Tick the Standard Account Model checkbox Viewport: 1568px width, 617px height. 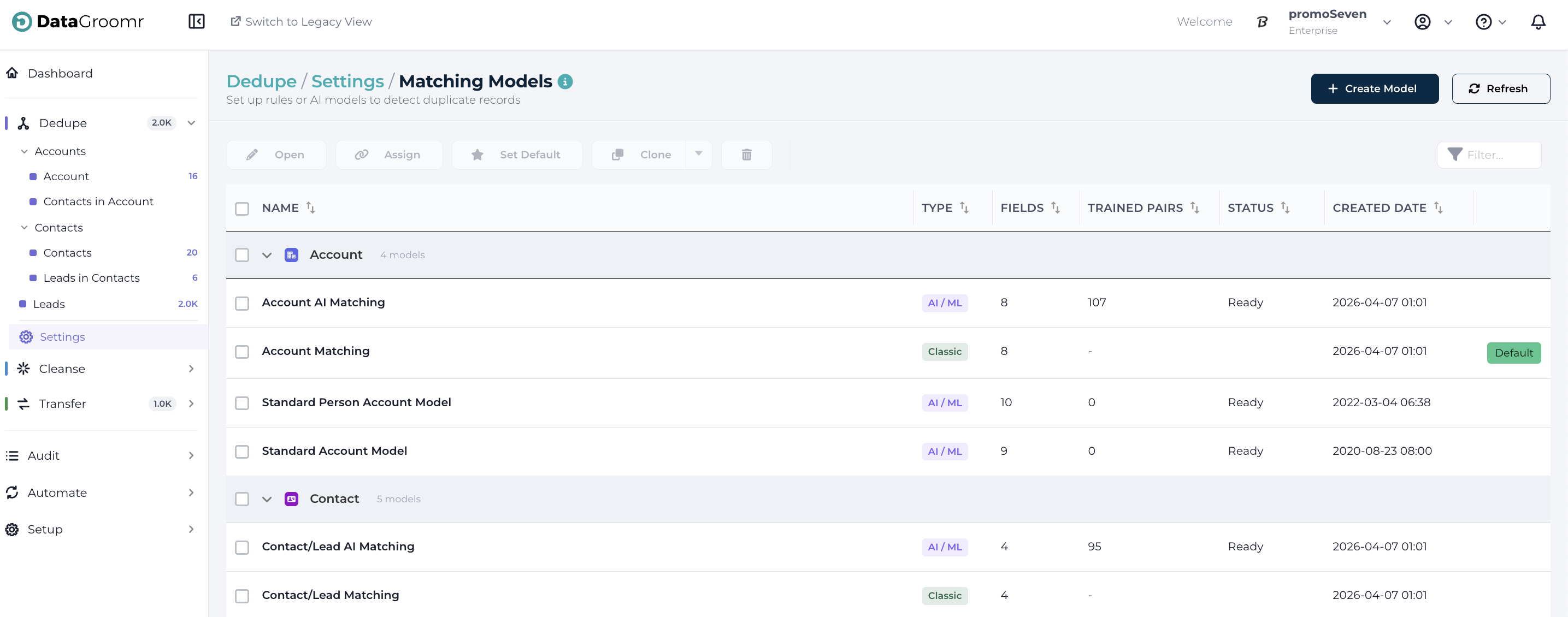click(x=242, y=452)
